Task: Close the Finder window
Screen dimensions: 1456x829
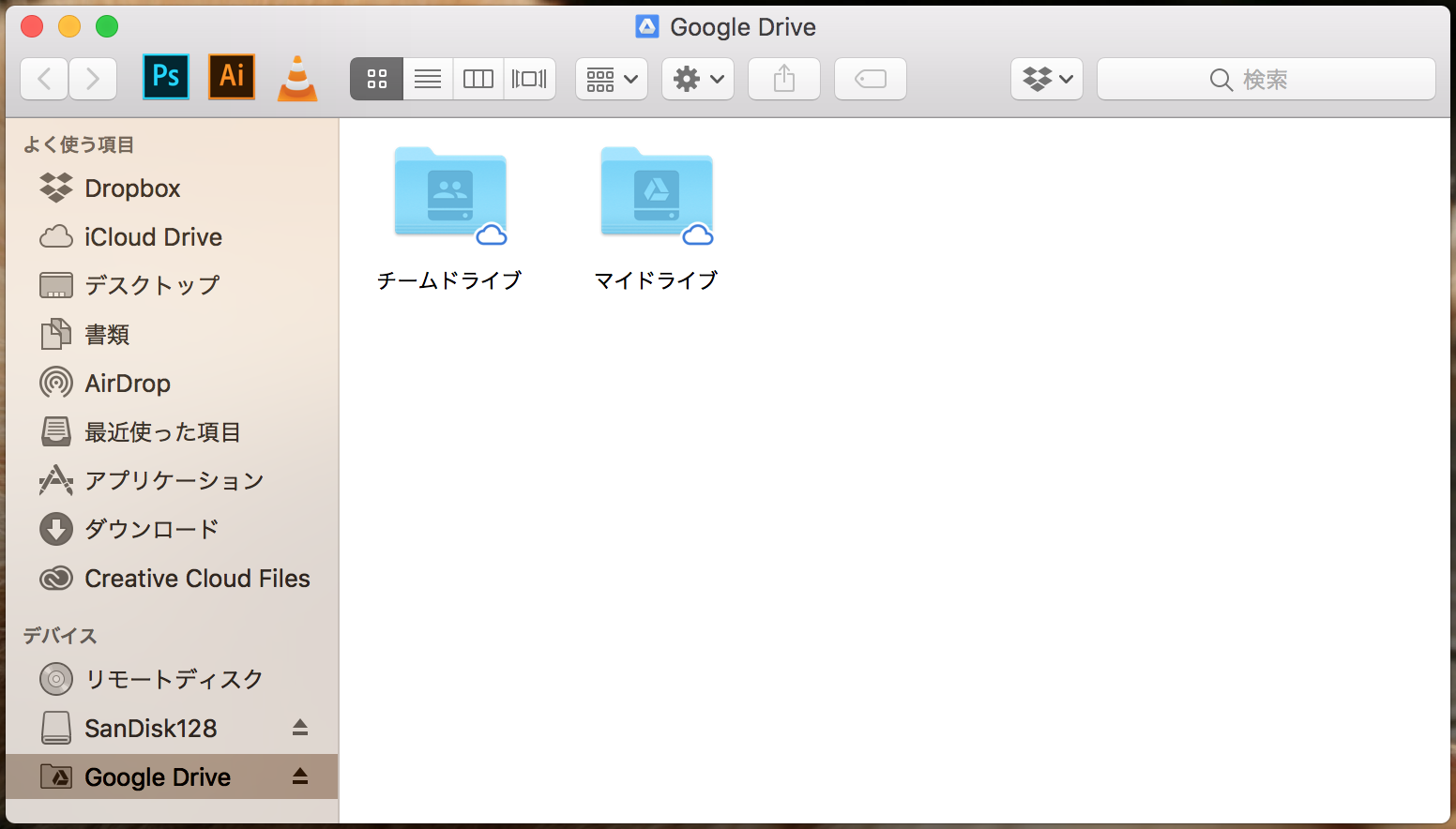Action: point(32,26)
